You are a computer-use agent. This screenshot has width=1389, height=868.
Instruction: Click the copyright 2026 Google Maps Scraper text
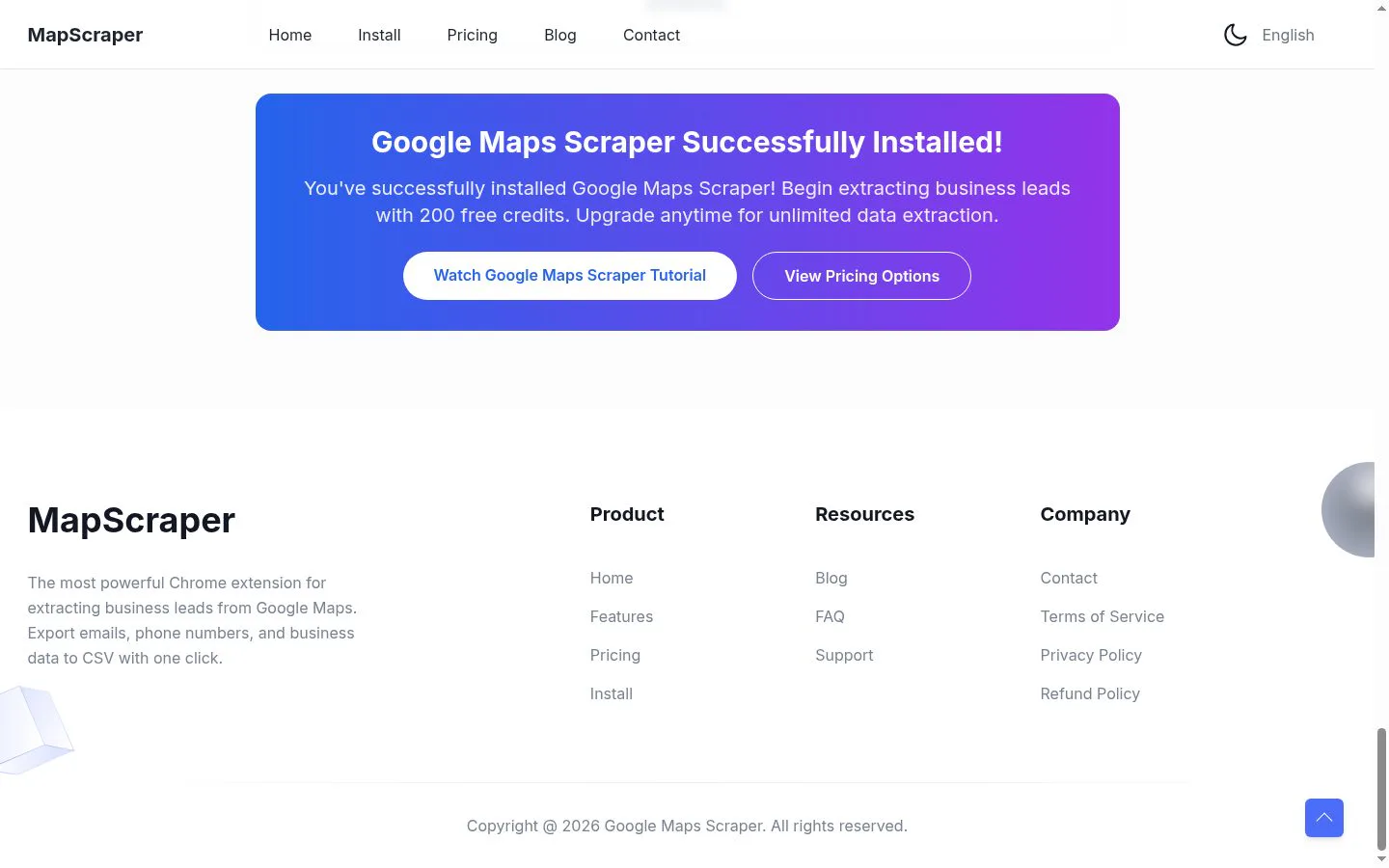(x=687, y=826)
